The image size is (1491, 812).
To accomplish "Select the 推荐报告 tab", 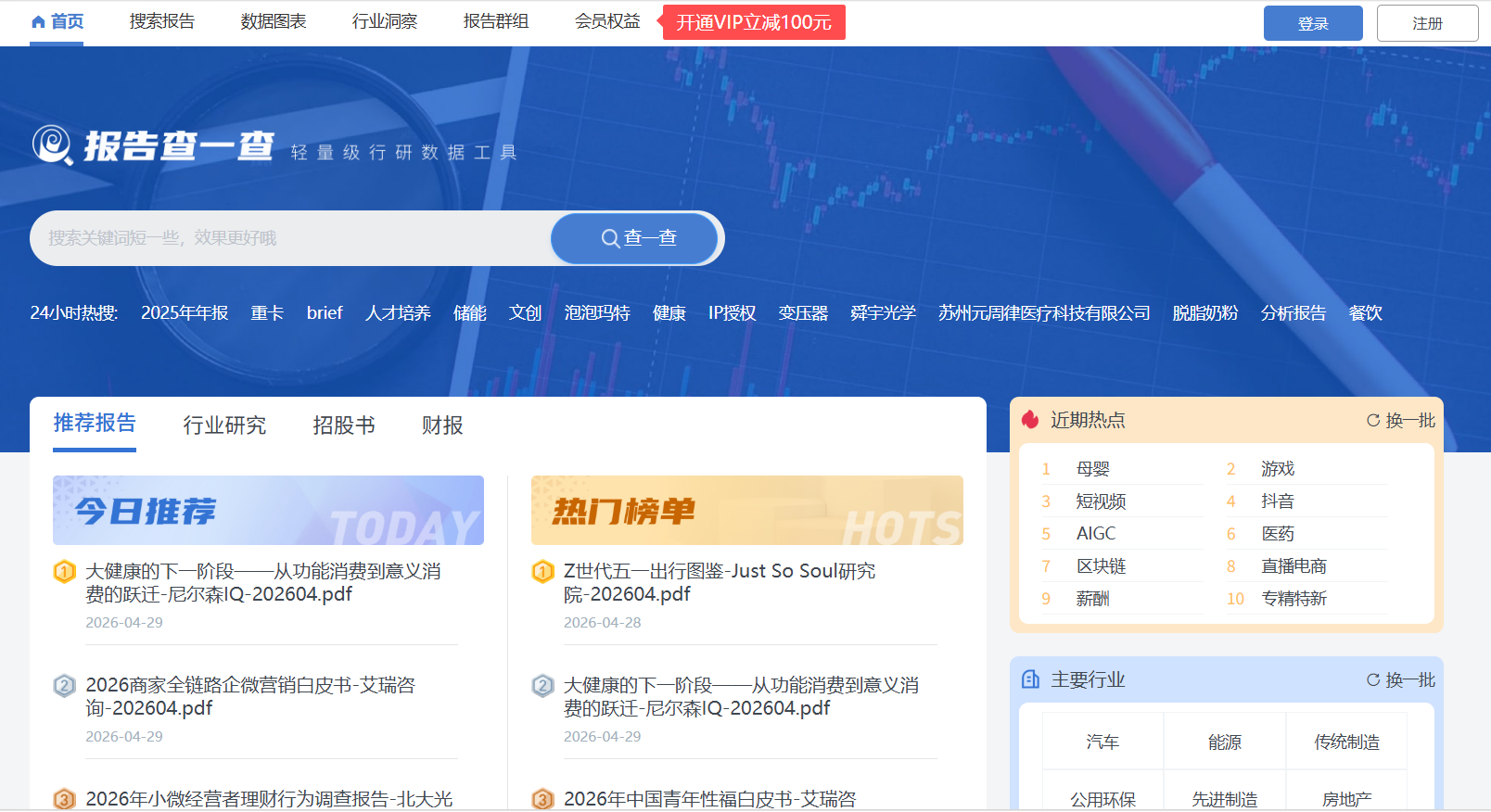I will [95, 424].
